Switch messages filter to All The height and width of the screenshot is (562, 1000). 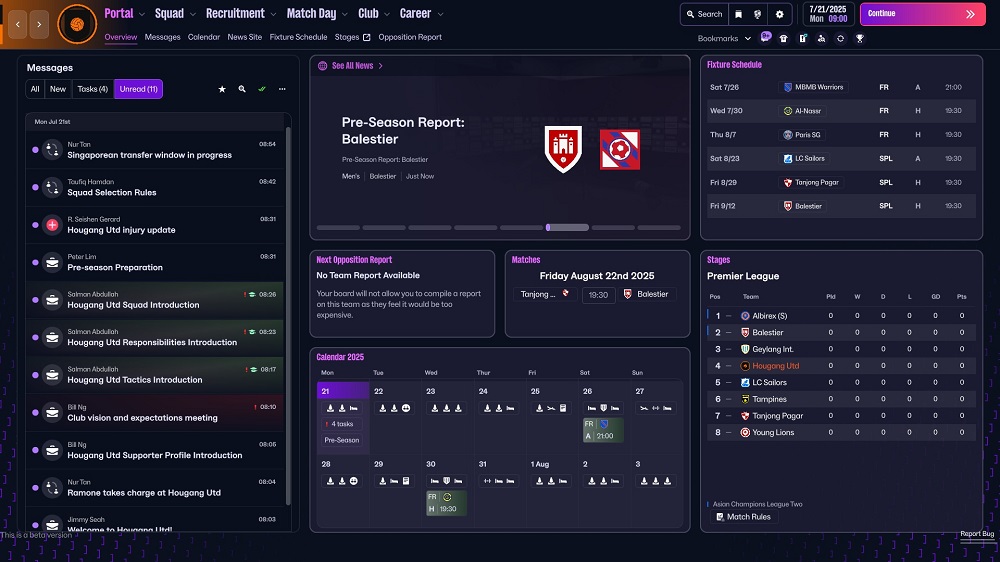35,89
